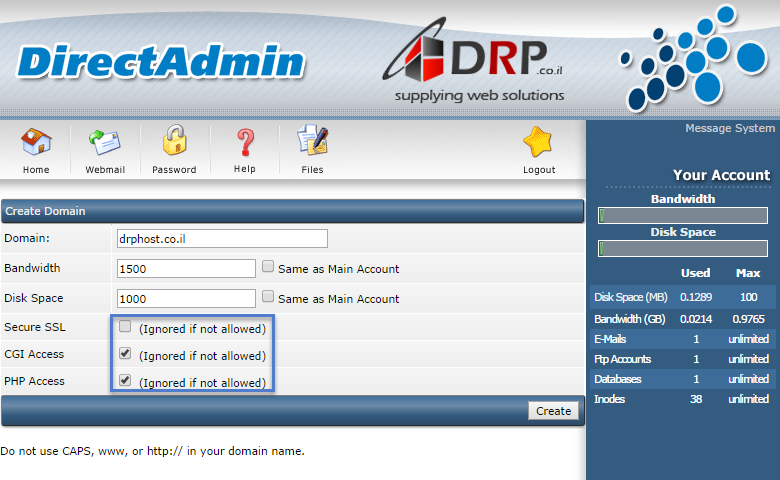Focus the Bandwidth input field
The width and height of the screenshot is (780, 480).
(186, 268)
